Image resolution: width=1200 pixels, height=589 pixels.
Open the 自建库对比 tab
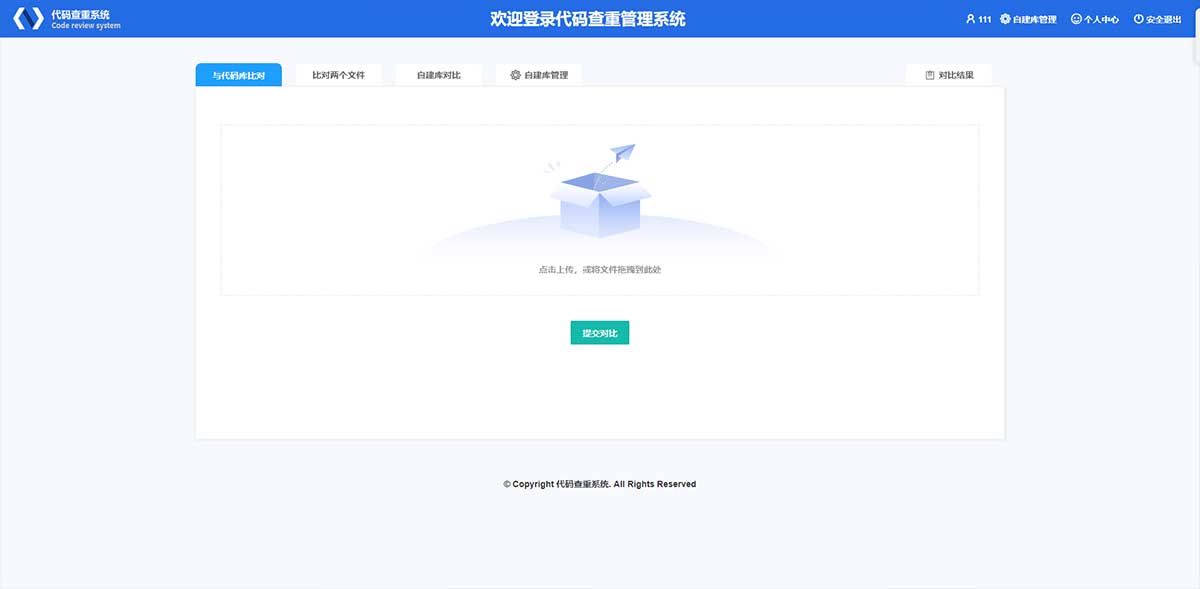438,75
